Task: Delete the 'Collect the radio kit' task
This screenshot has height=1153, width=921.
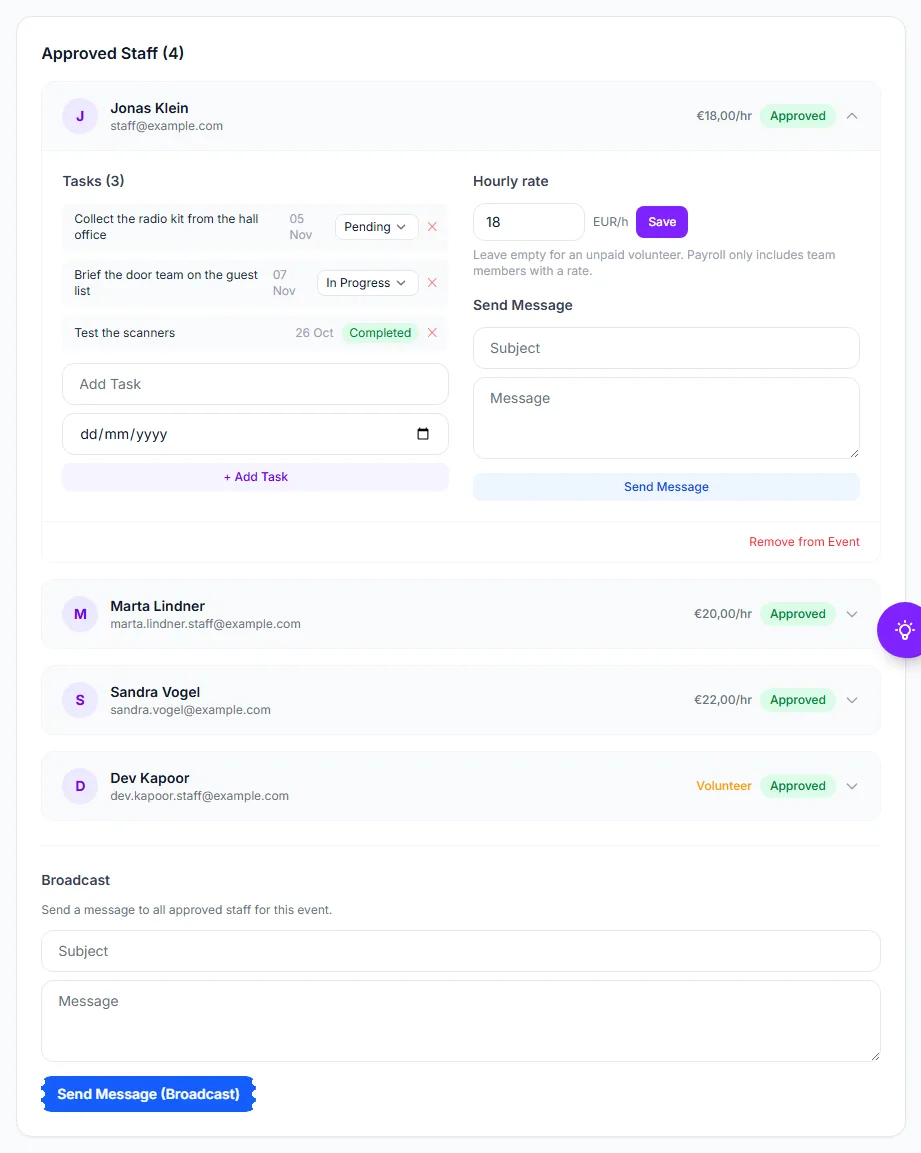Action: (433, 226)
